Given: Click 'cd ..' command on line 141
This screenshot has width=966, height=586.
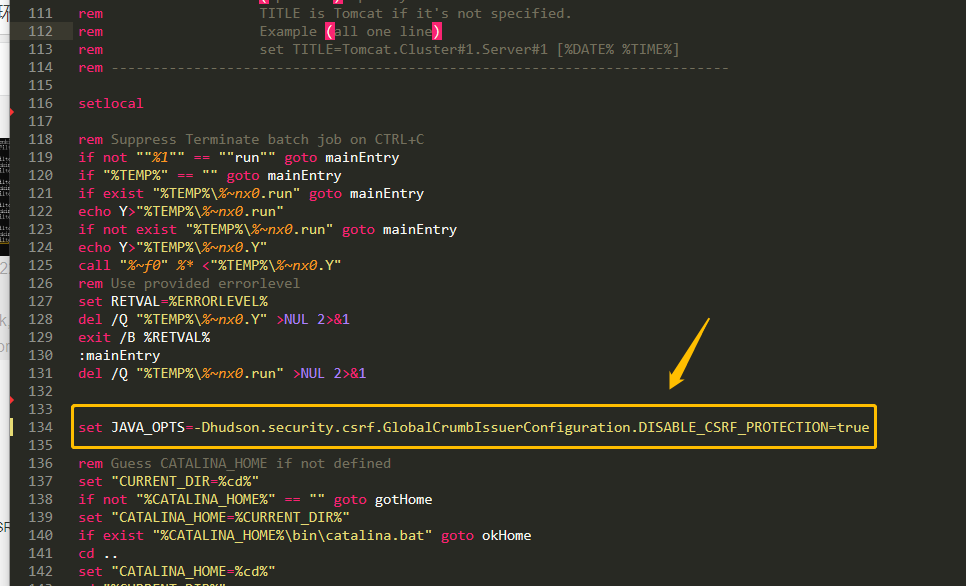Looking at the screenshot, I should pos(98,553).
